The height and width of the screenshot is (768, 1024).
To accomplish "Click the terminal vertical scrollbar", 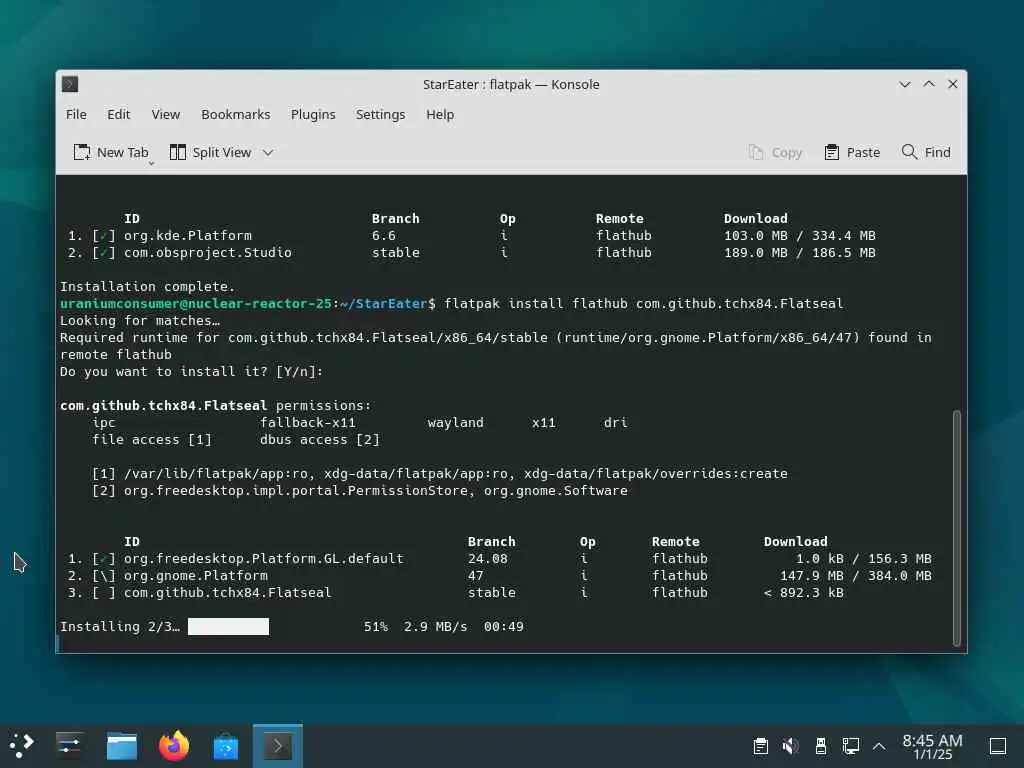I will pyautogui.click(x=957, y=528).
